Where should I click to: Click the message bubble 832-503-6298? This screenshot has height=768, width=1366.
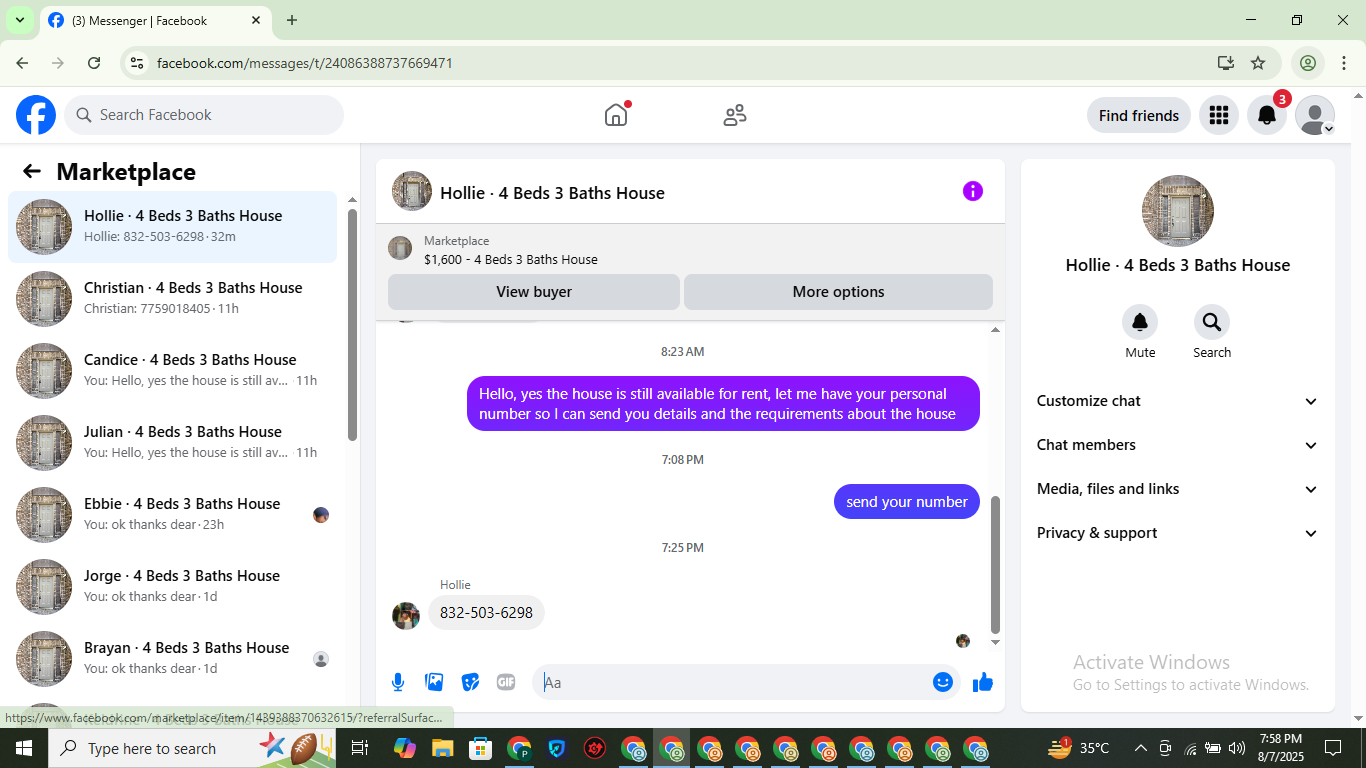tap(486, 613)
